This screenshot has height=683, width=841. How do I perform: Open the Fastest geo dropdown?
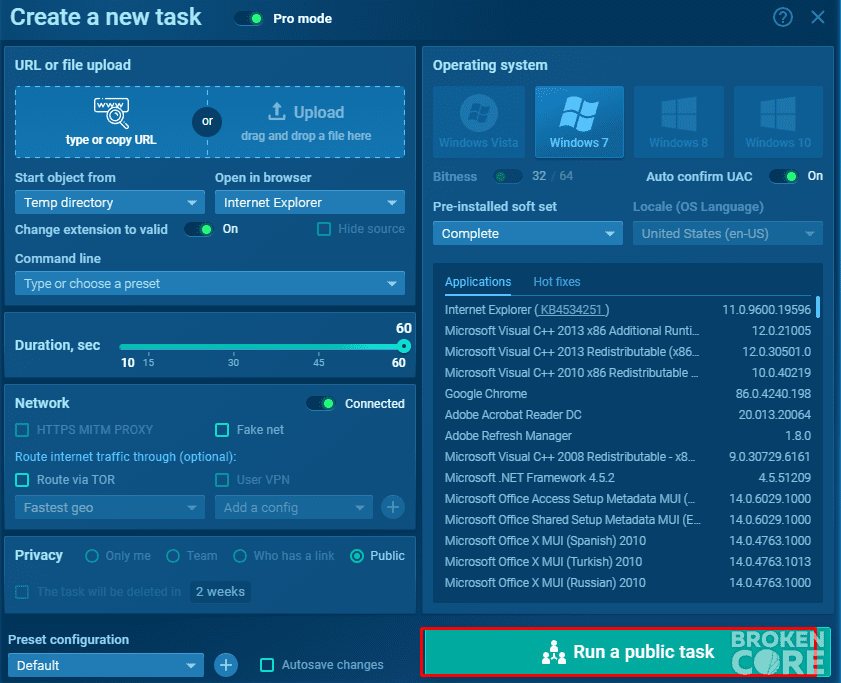[x=110, y=507]
